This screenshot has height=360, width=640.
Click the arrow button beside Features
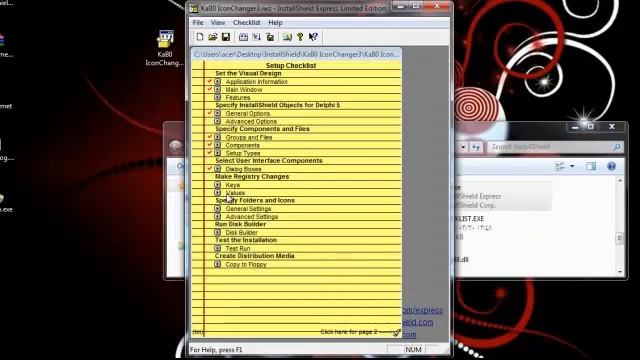pyautogui.click(x=218, y=98)
